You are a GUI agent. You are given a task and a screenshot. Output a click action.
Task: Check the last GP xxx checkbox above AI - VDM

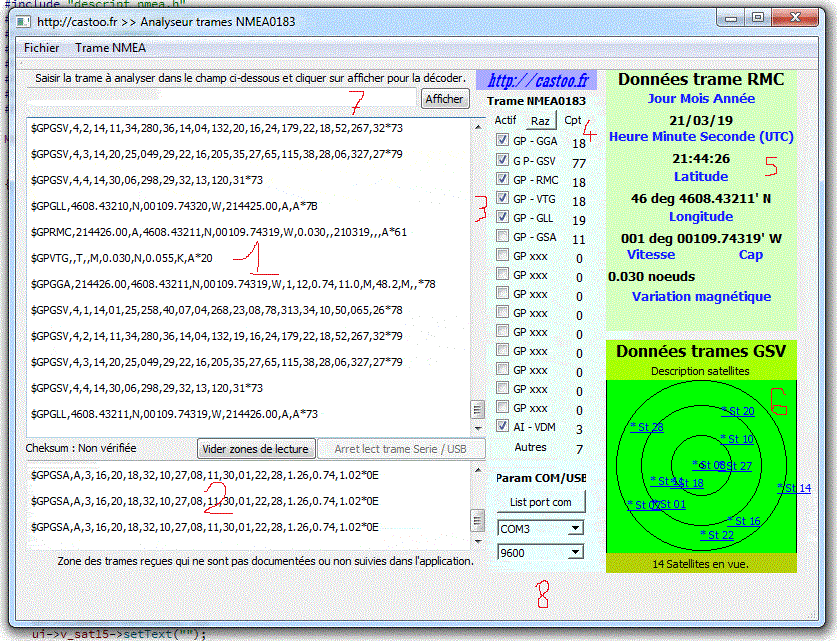tap(502, 407)
